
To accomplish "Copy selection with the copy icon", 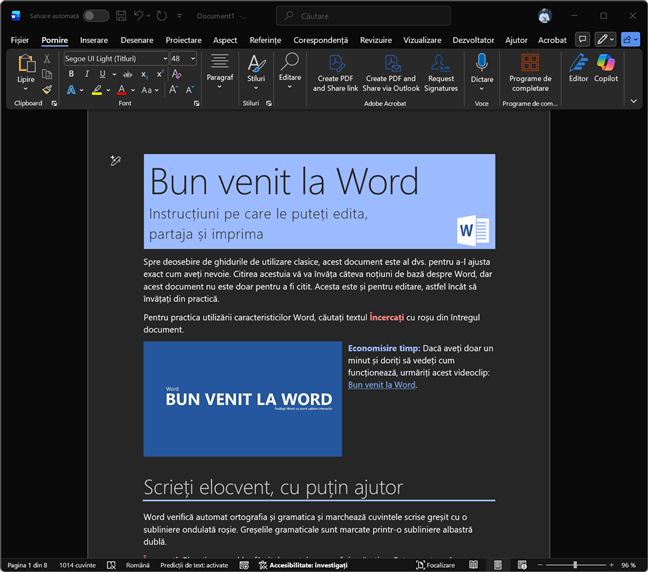I will coord(47,74).
